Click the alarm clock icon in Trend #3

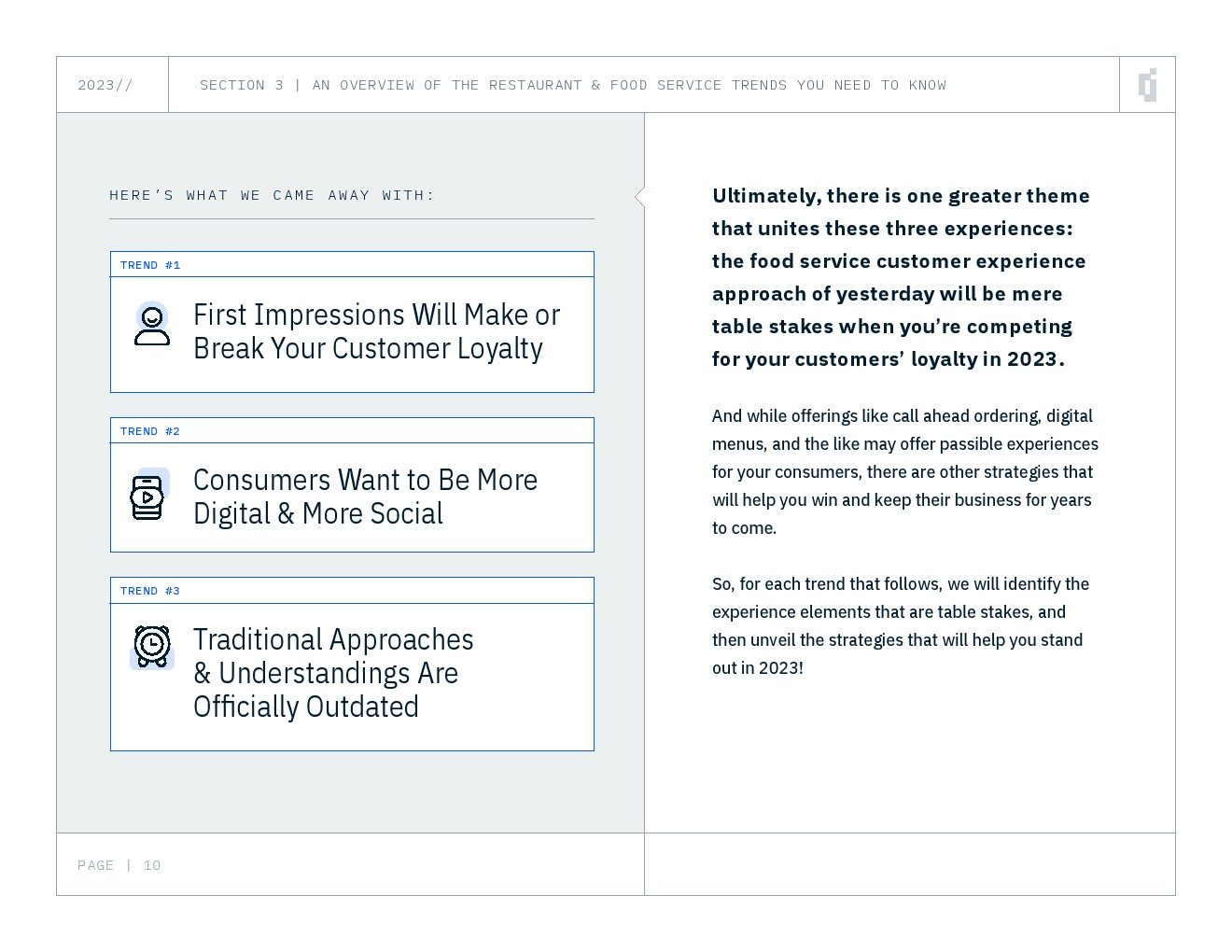tap(152, 647)
